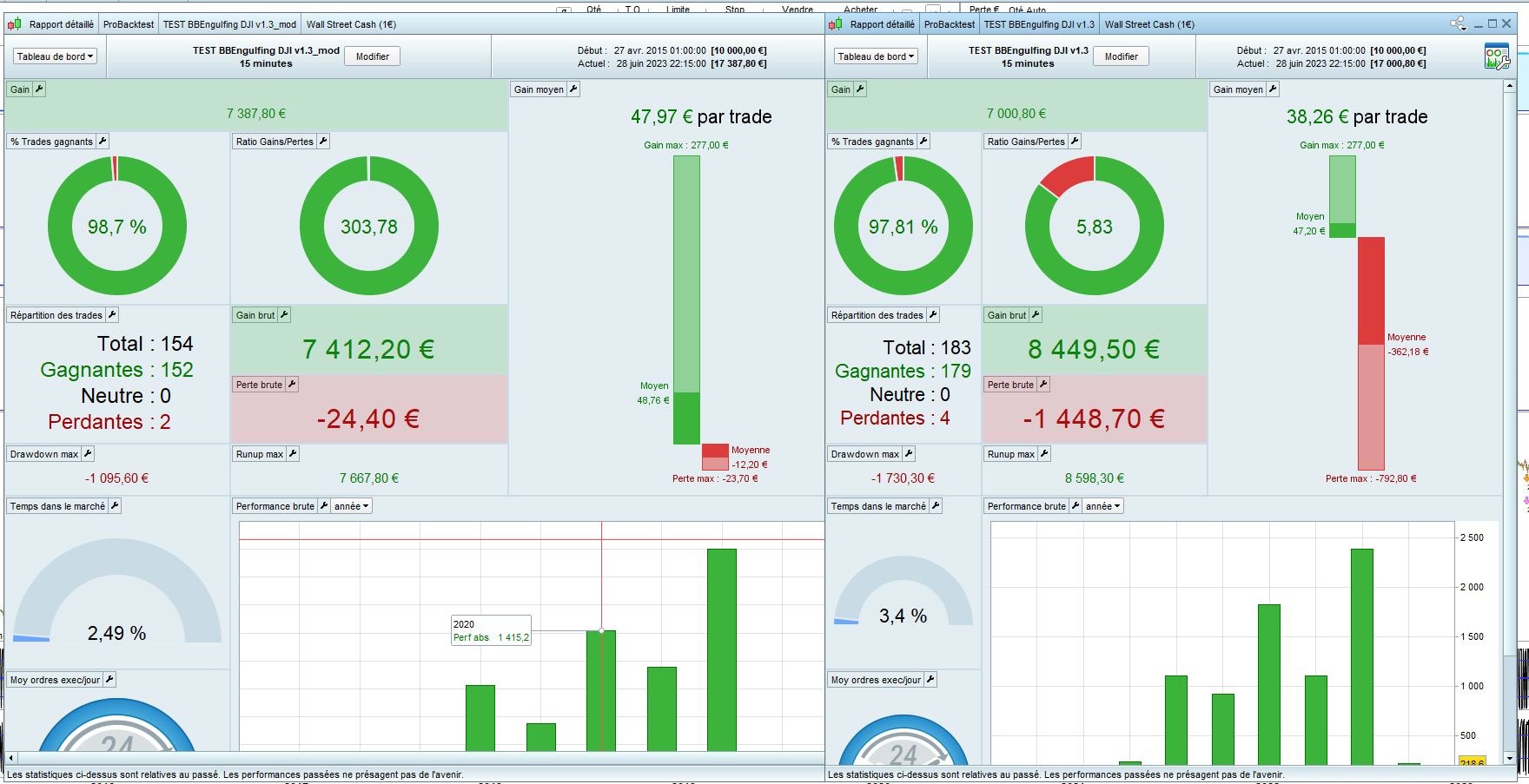Image resolution: width=1529 pixels, height=784 pixels.
Task: Click Perte brute wrench in right v1.3 window
Action: [x=1043, y=385]
